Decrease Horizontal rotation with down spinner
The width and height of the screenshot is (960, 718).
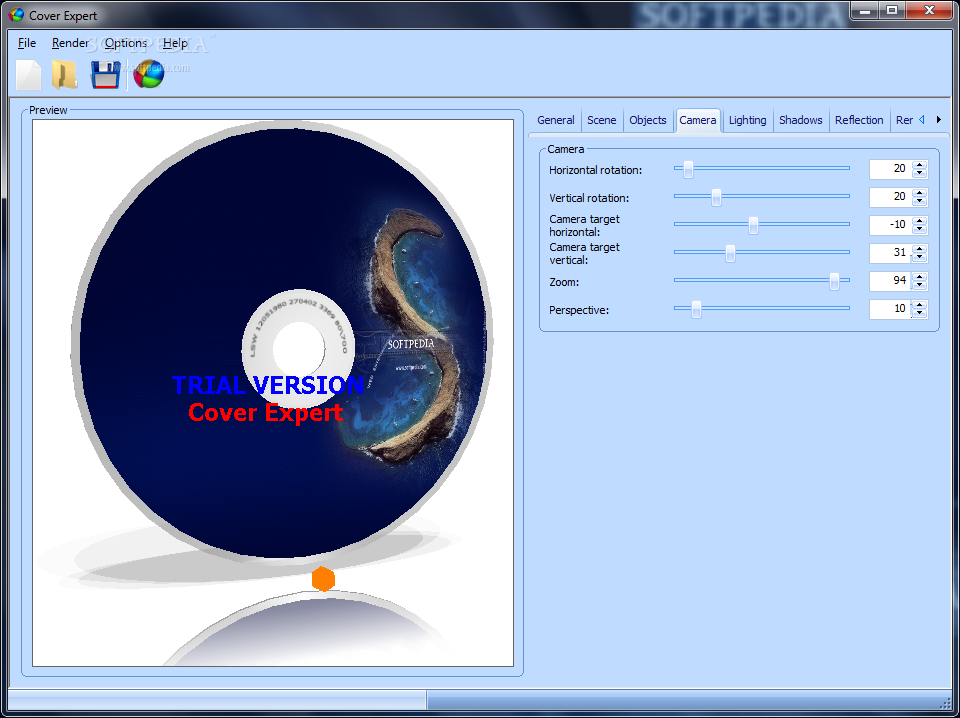coord(919,174)
